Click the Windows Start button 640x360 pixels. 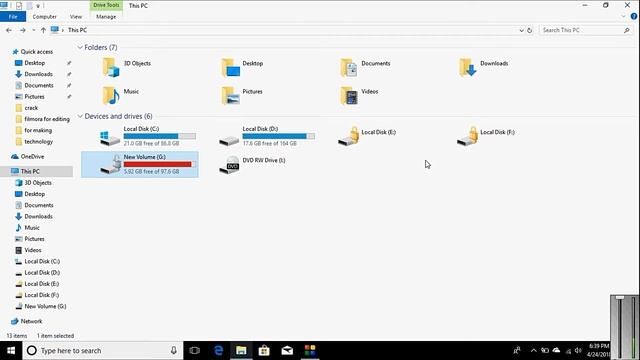coord(11,351)
